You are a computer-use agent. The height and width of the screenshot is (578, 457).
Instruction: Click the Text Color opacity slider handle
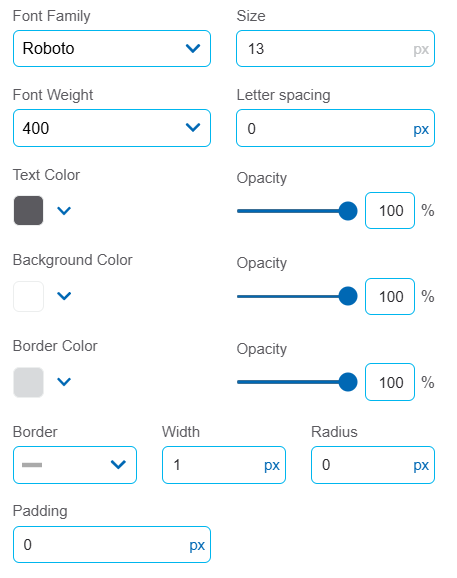coord(348,211)
